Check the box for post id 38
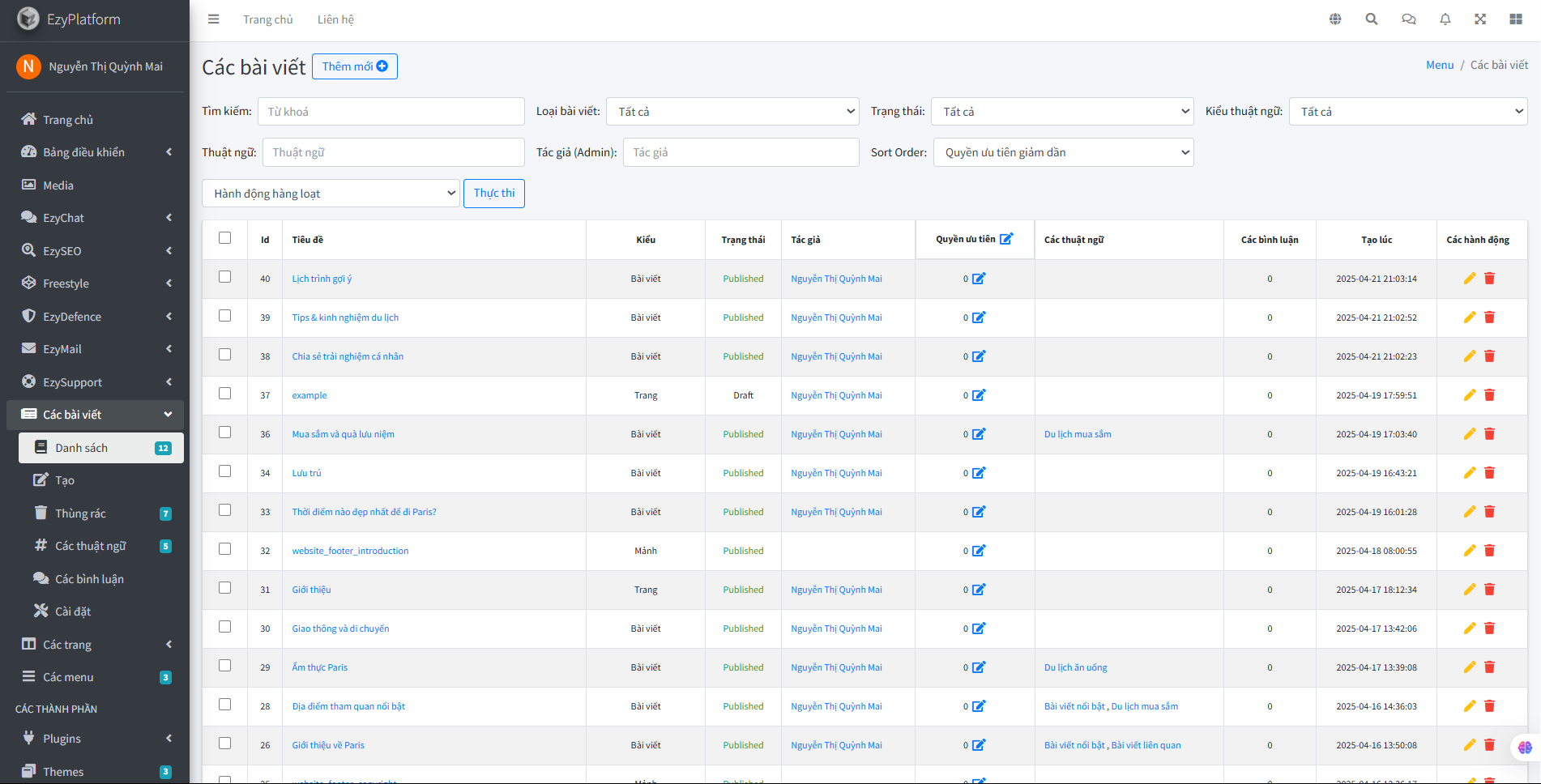The image size is (1541, 784). (x=224, y=355)
